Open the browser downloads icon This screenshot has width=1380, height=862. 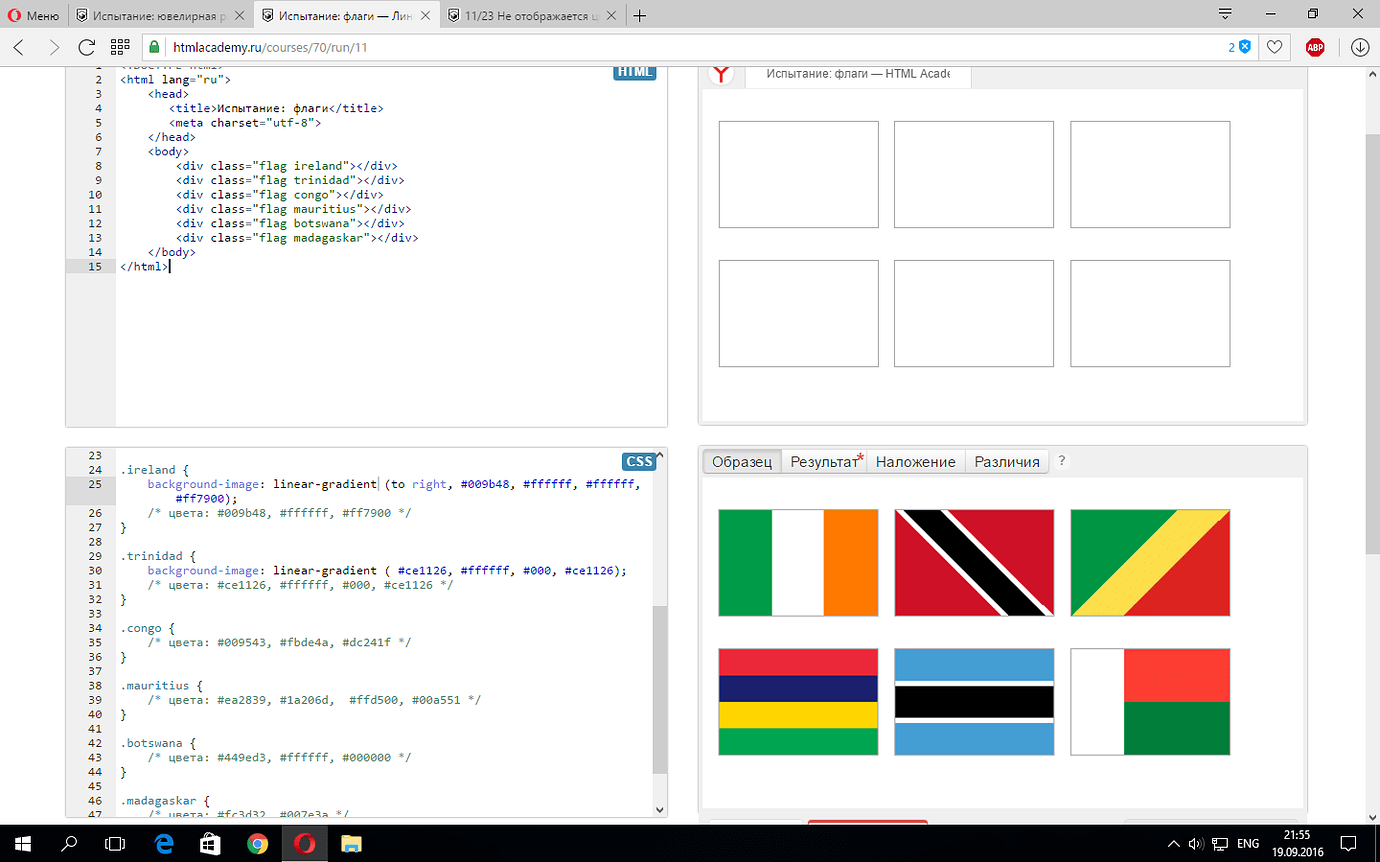[x=1359, y=47]
